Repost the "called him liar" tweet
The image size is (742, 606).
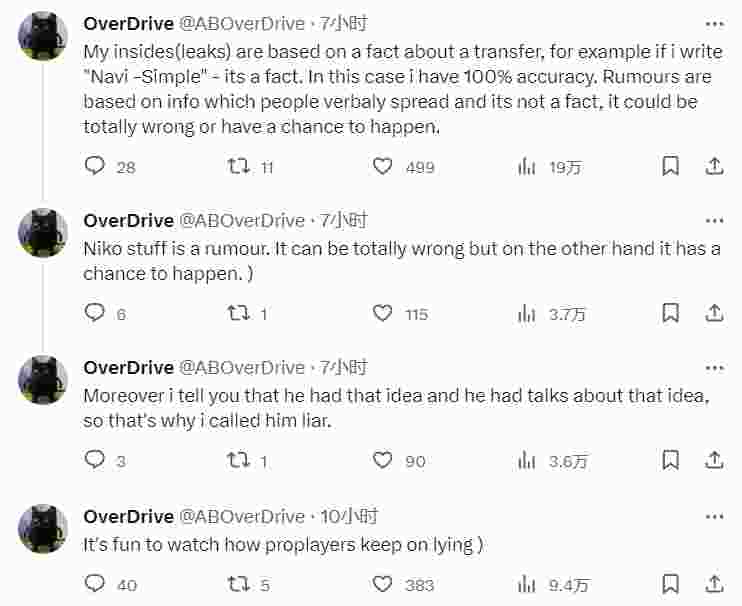(240, 460)
